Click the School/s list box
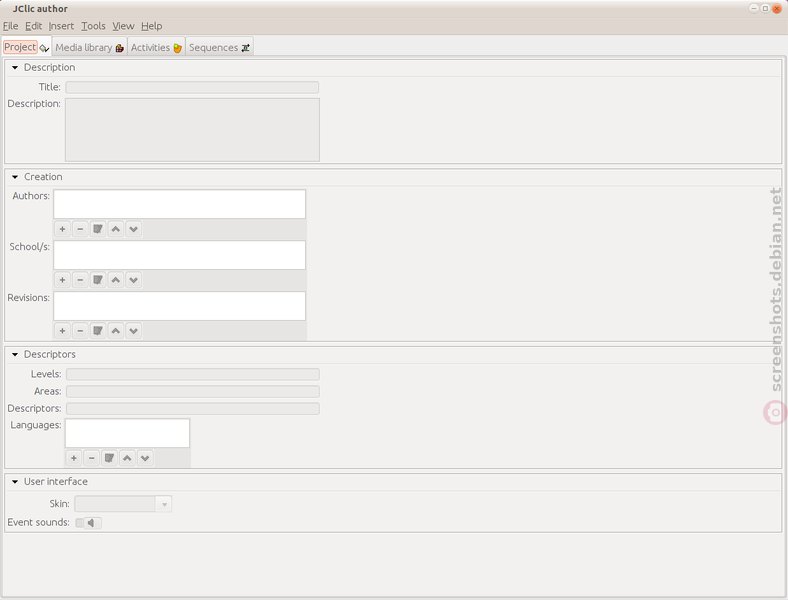The image size is (788, 600). click(x=179, y=255)
